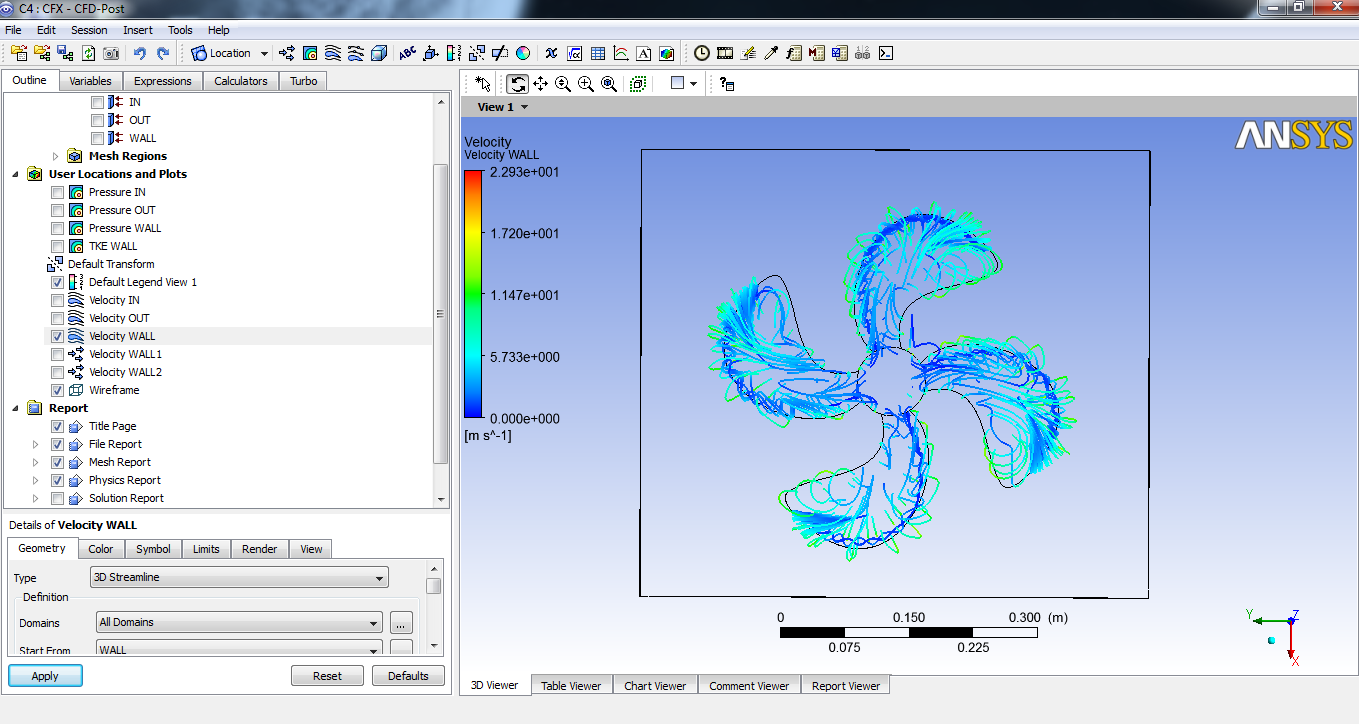The height and width of the screenshot is (724, 1359).
Task: Click the Fit View magnifier icon
Action: coord(609,84)
